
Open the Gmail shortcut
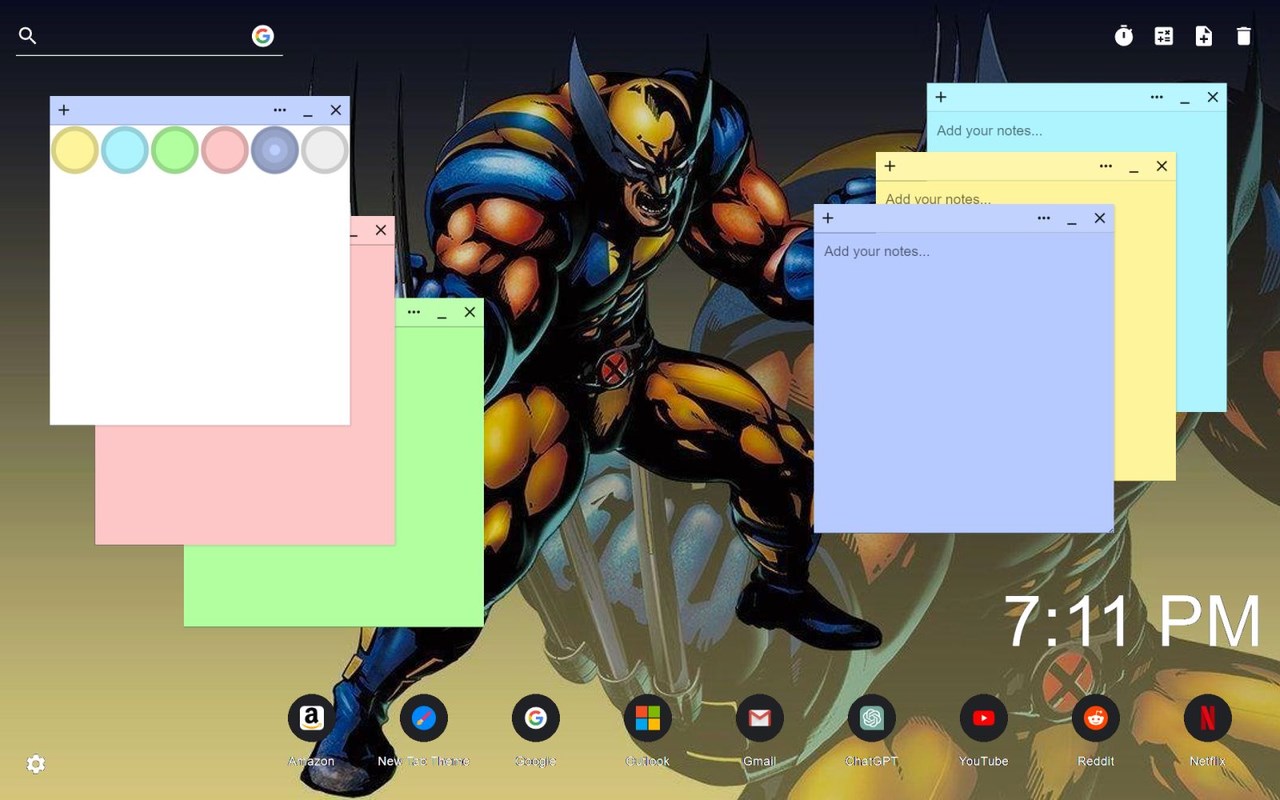tap(760, 718)
